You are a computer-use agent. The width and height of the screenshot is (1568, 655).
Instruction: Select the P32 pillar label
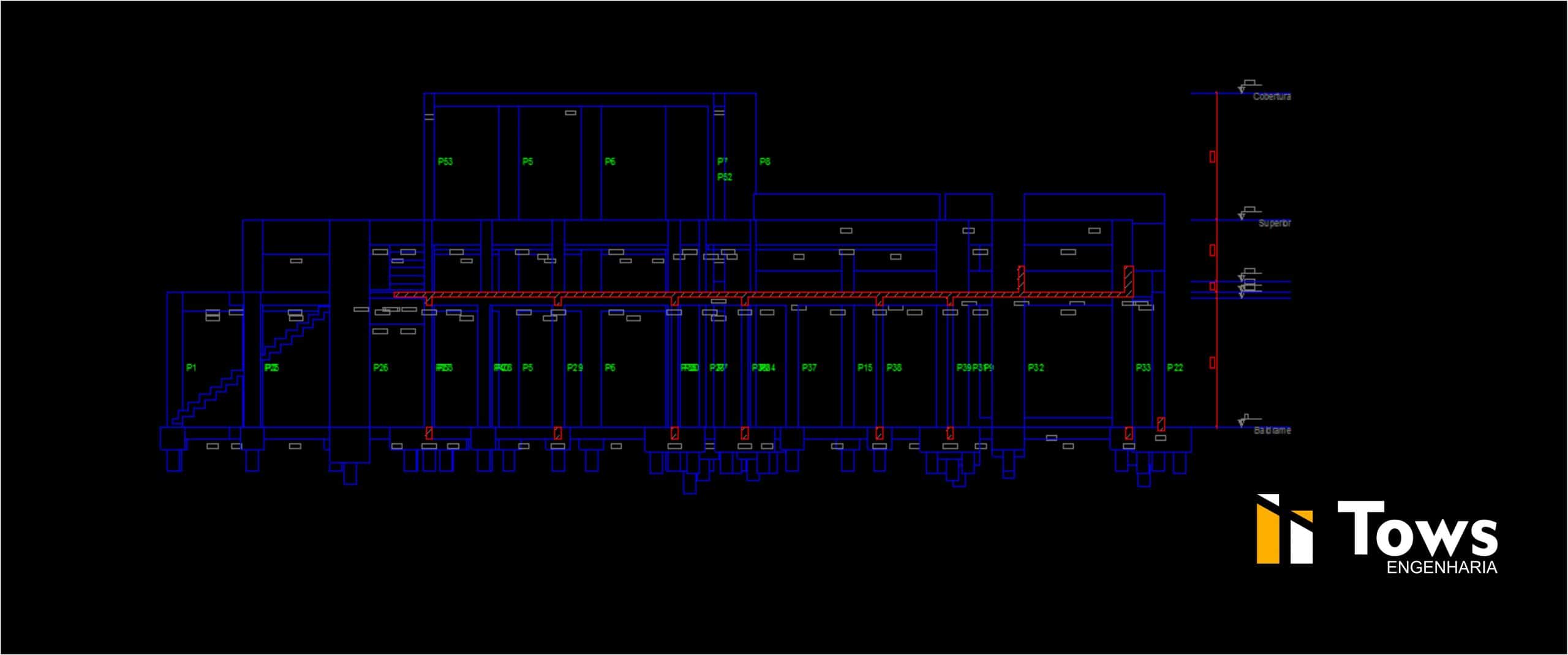1036,367
